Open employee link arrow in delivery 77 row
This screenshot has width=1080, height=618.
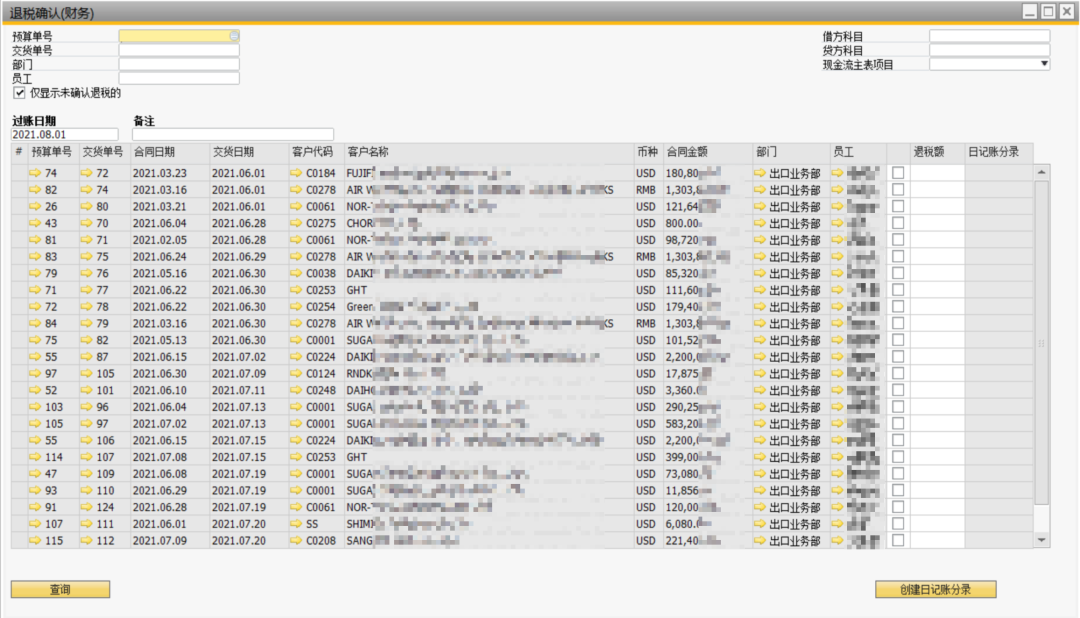[x=838, y=290]
